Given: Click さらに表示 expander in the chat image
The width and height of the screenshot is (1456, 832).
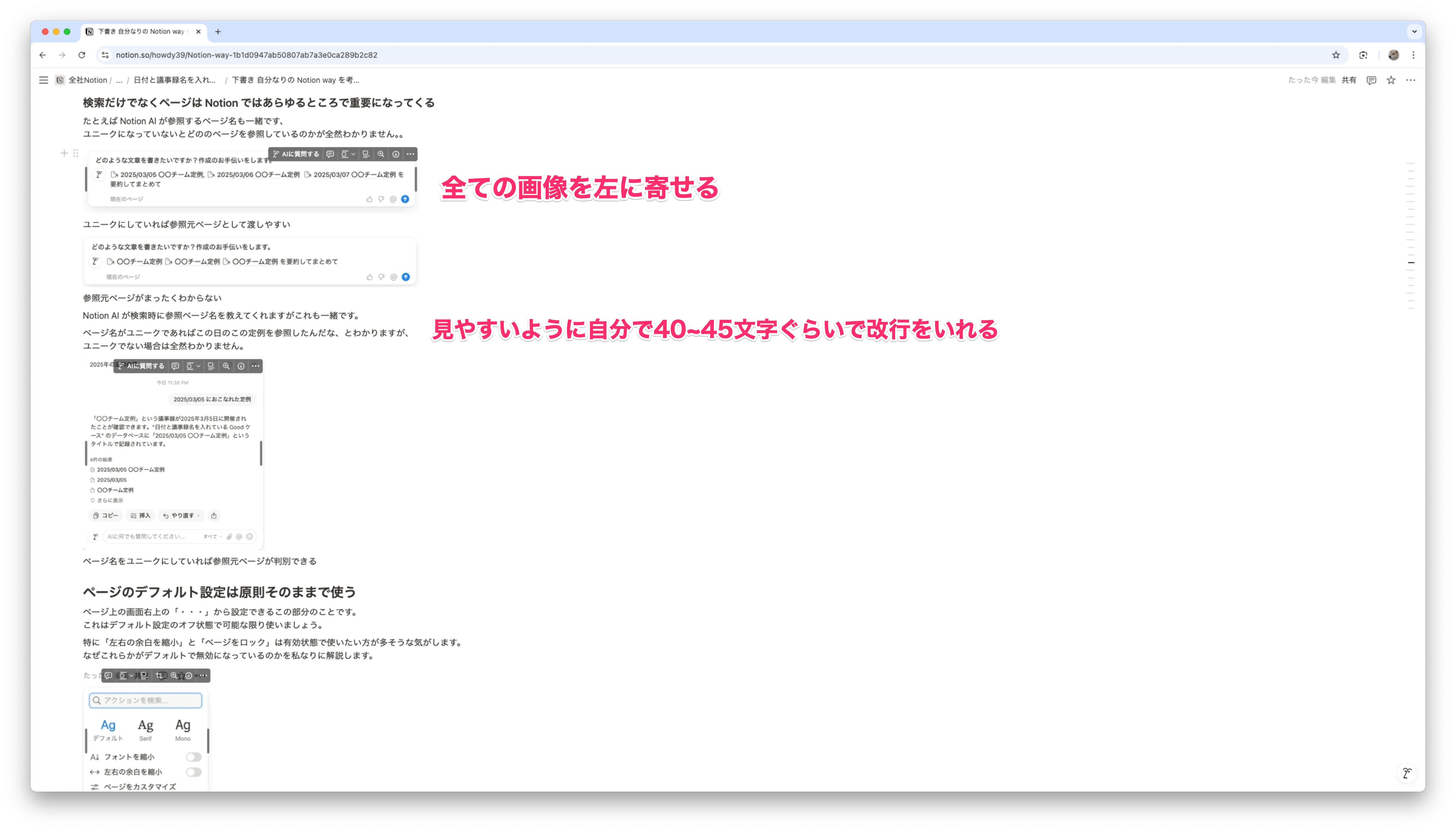Looking at the screenshot, I should 107,500.
